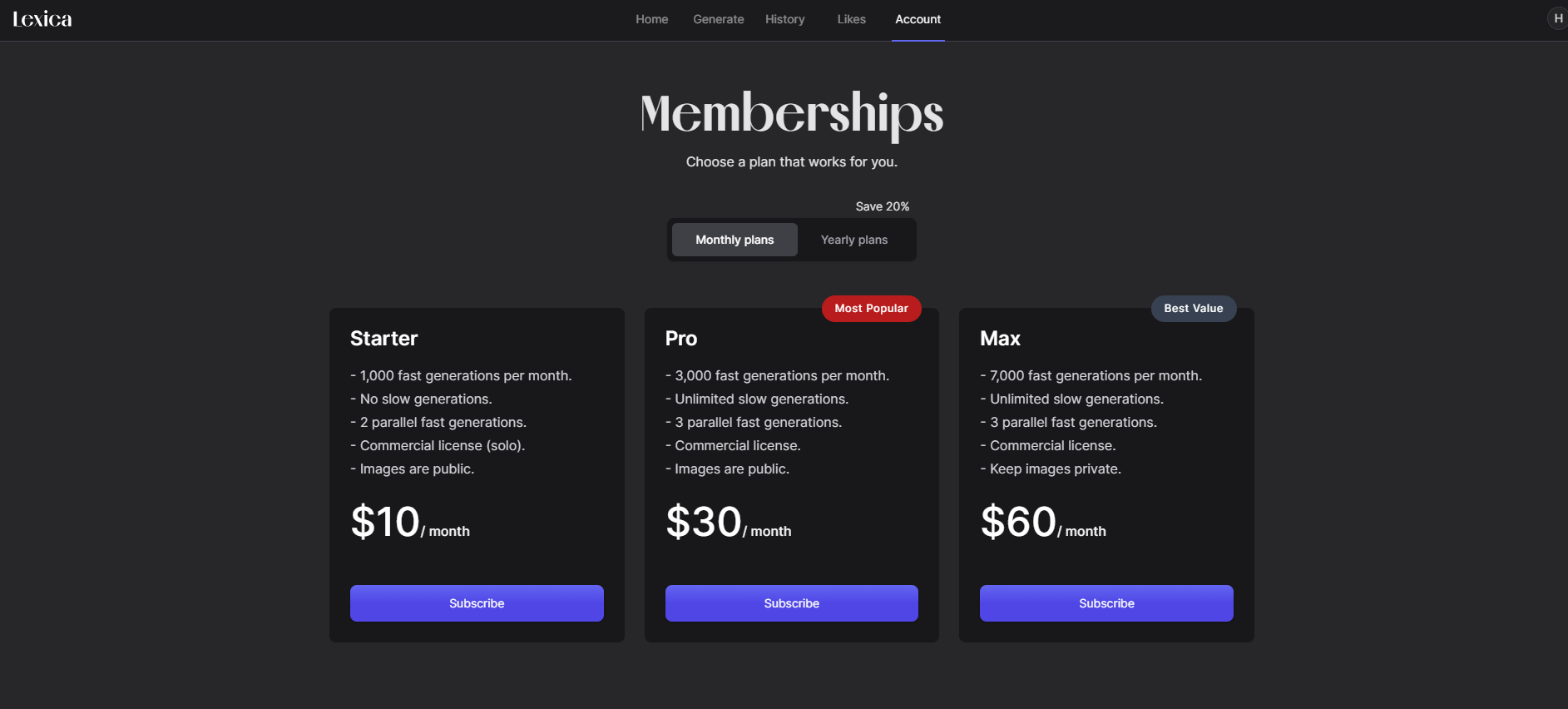Switch to Yearly plans
1568x709 pixels.
854,240
